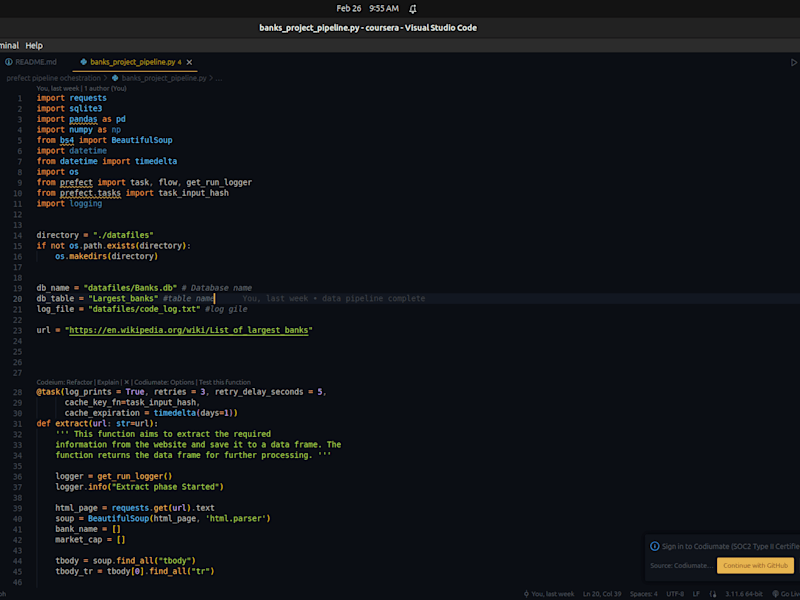Select Python interpreter 3.11.6 64-bit

(744, 594)
